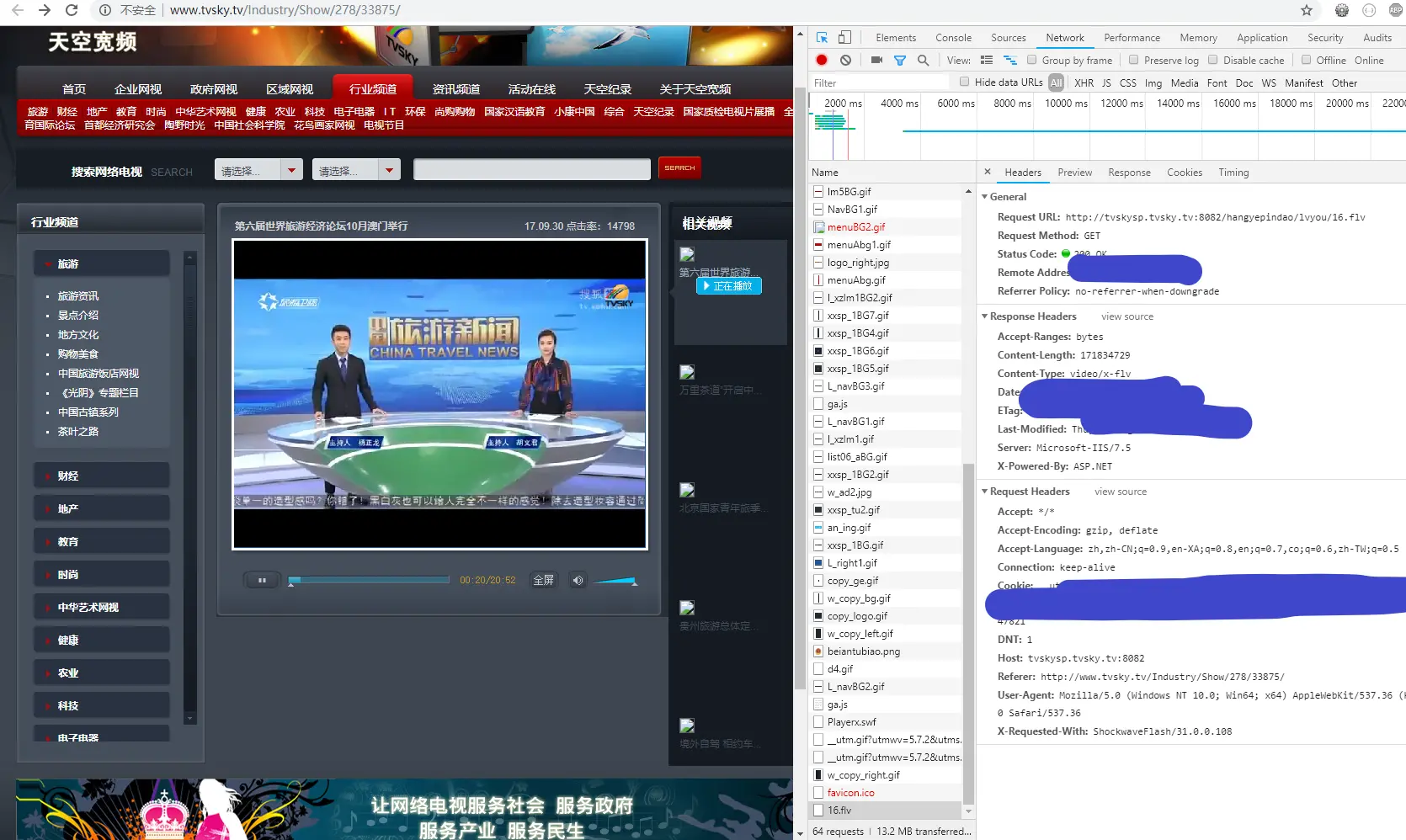Stop recording the network log
1406x840 pixels.
(822, 60)
